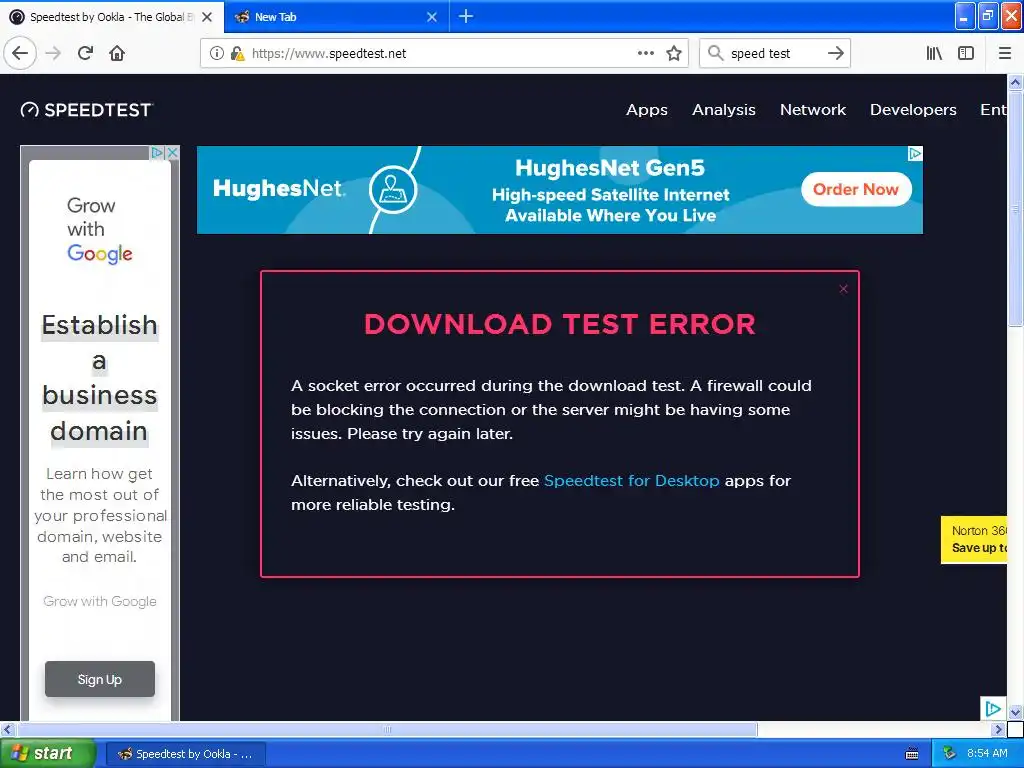Screen dimensions: 1024x768
Task: Open the Library bookmarks icon
Action: point(934,53)
